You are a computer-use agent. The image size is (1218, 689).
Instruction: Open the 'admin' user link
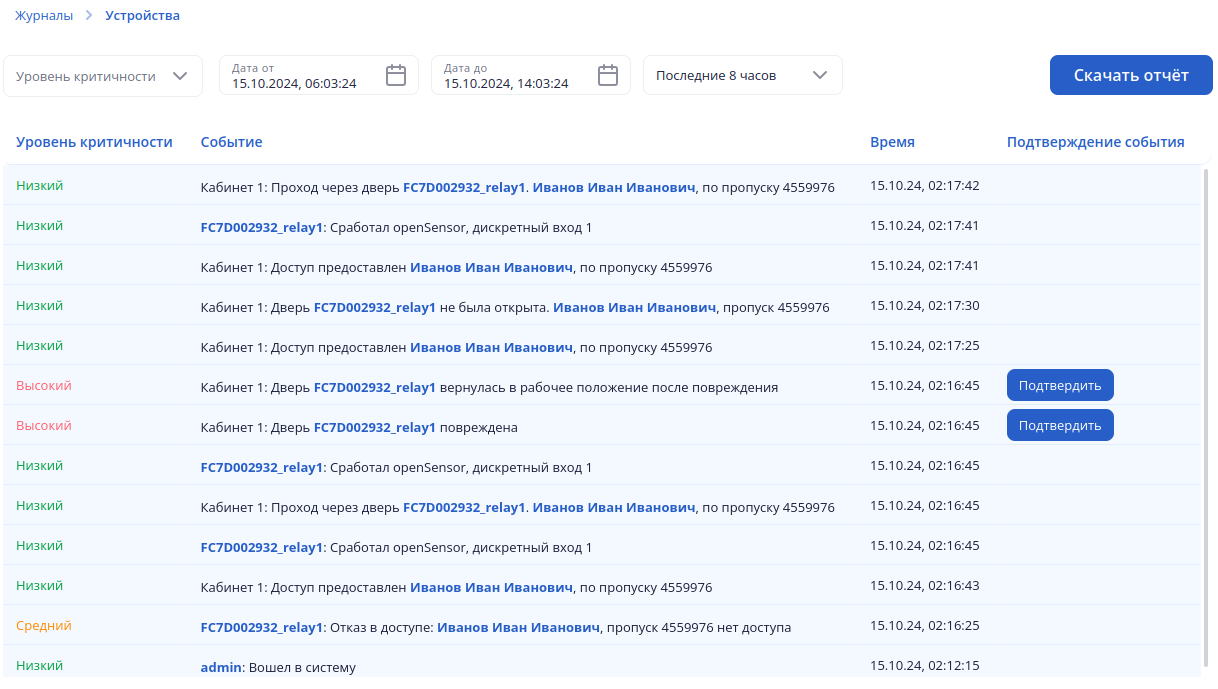[221, 667]
